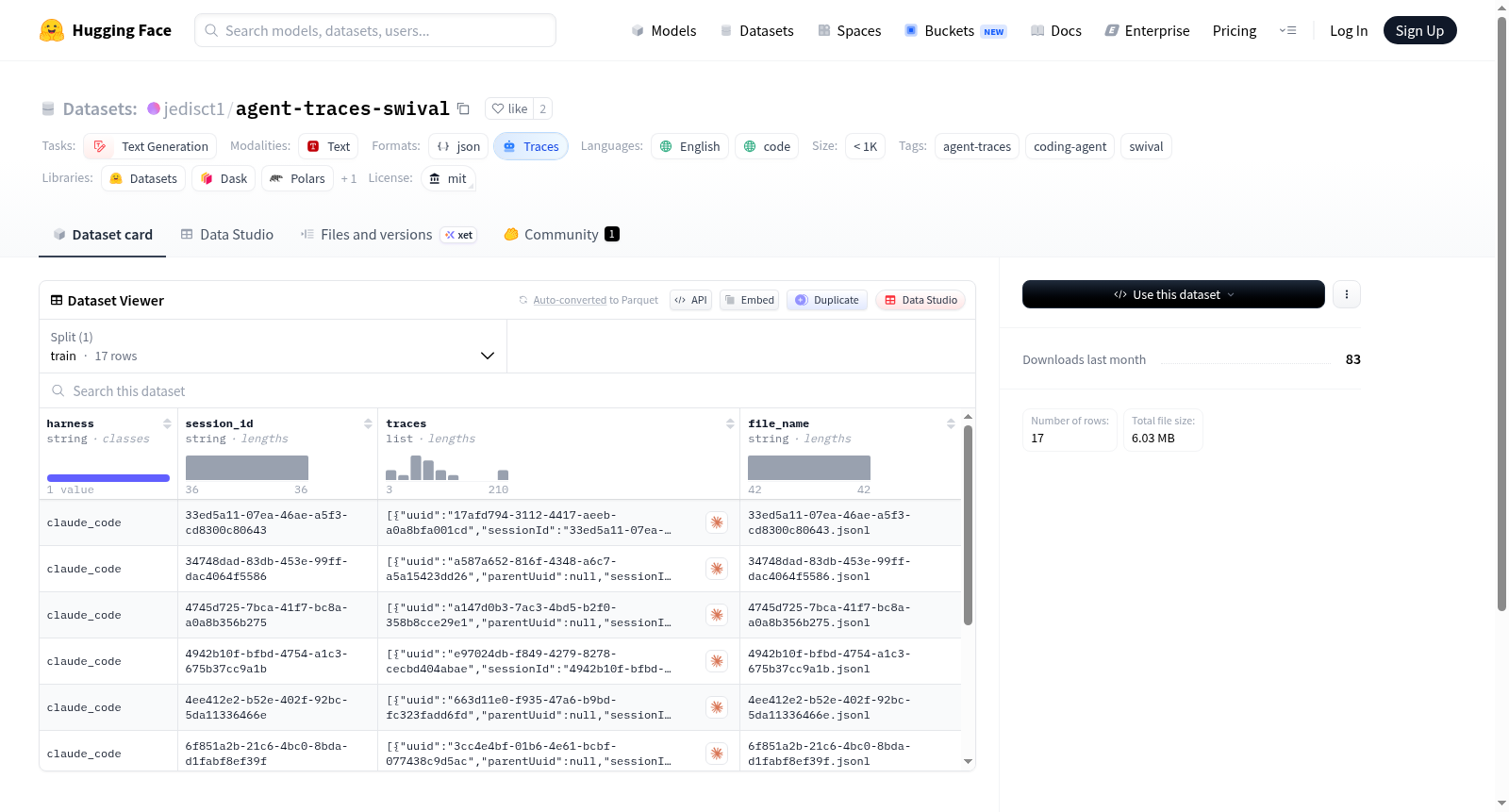Filter by English language tag
Screen dimensions: 1509x812
pos(689,146)
